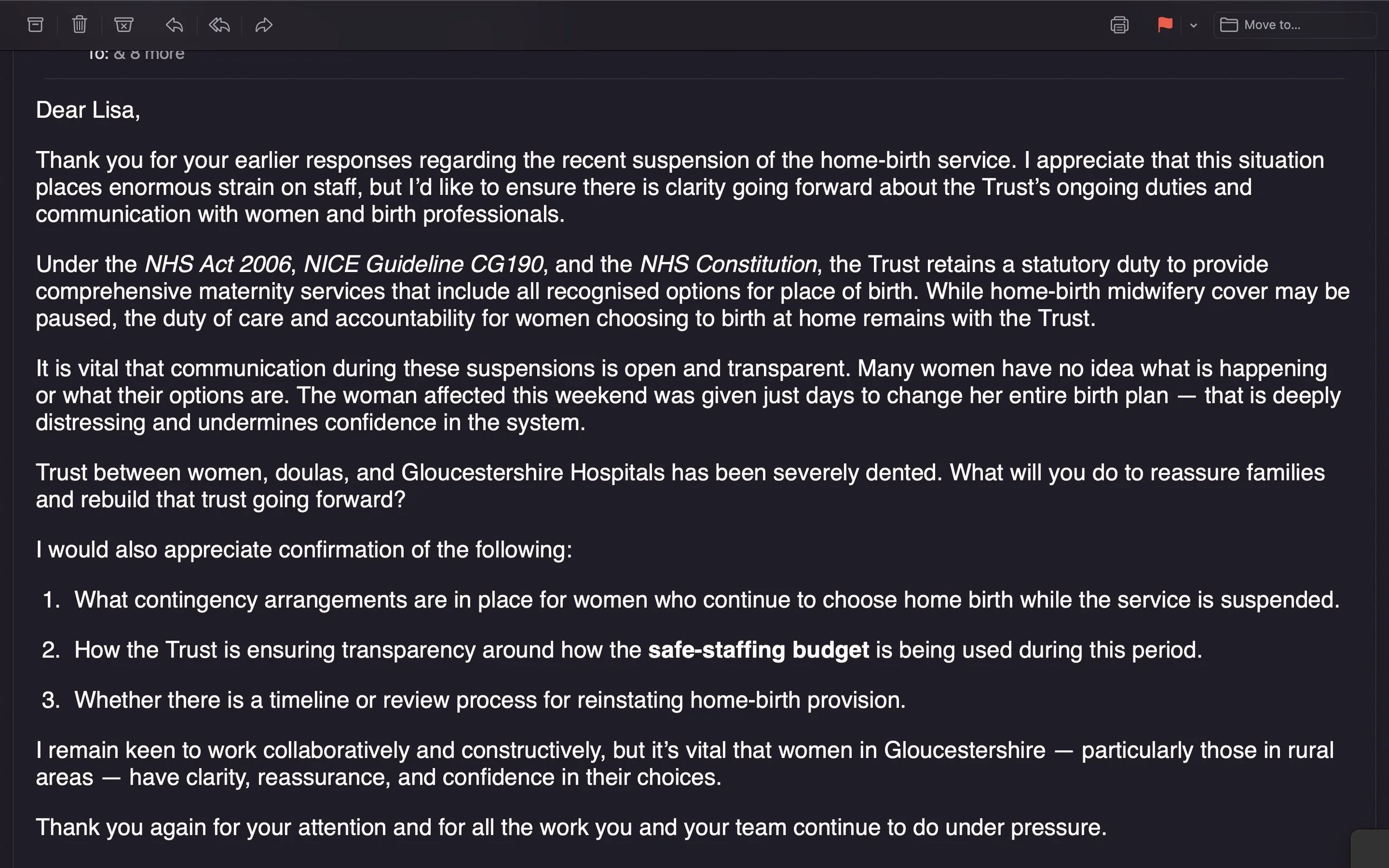Forward this email
The width and height of the screenshot is (1389, 868).
point(263,24)
